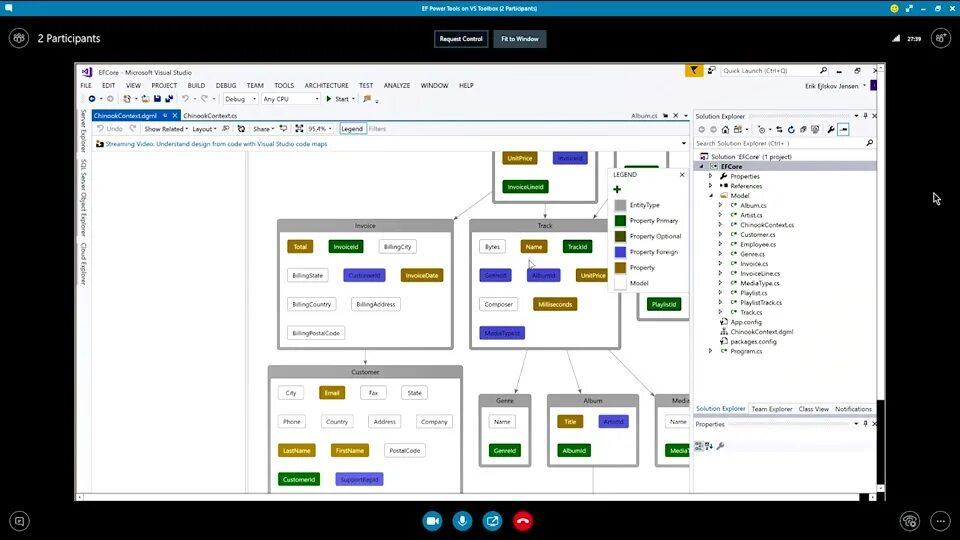Click the Fit to Window button
The image size is (960, 540).
[x=520, y=39]
